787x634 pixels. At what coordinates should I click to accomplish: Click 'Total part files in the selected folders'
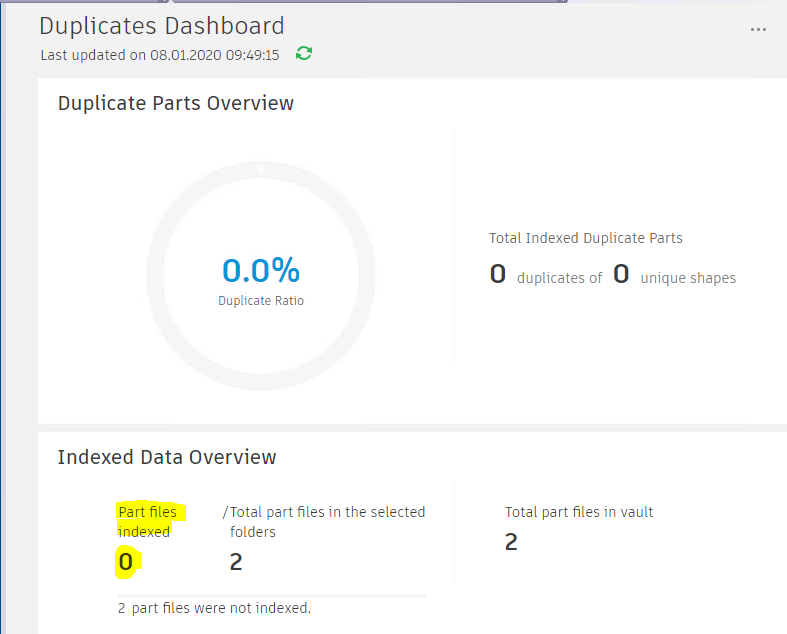click(x=328, y=521)
